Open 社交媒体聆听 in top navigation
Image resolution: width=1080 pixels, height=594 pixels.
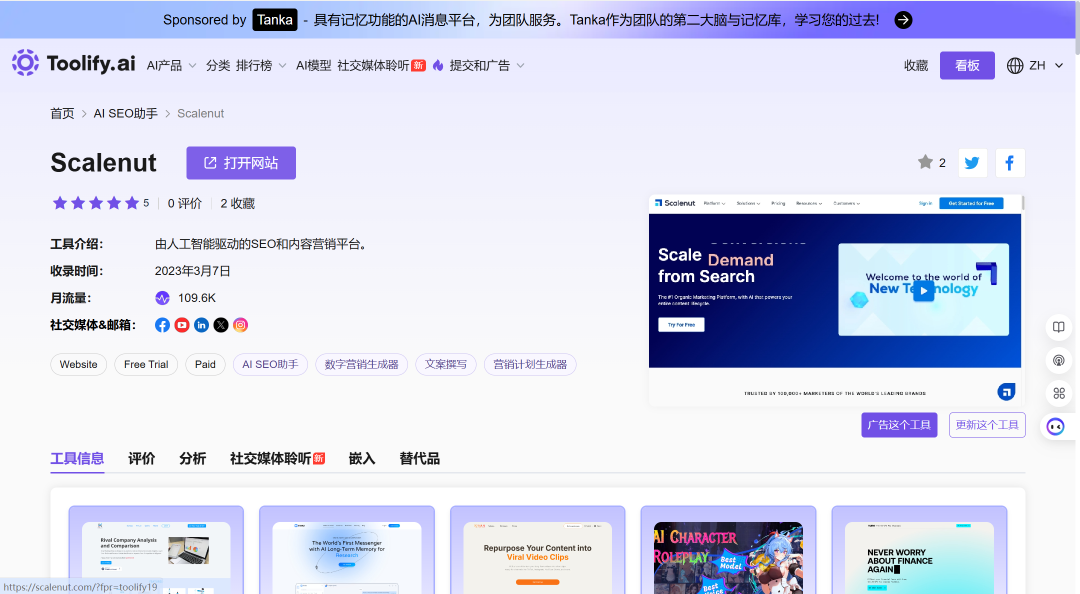click(x=381, y=65)
